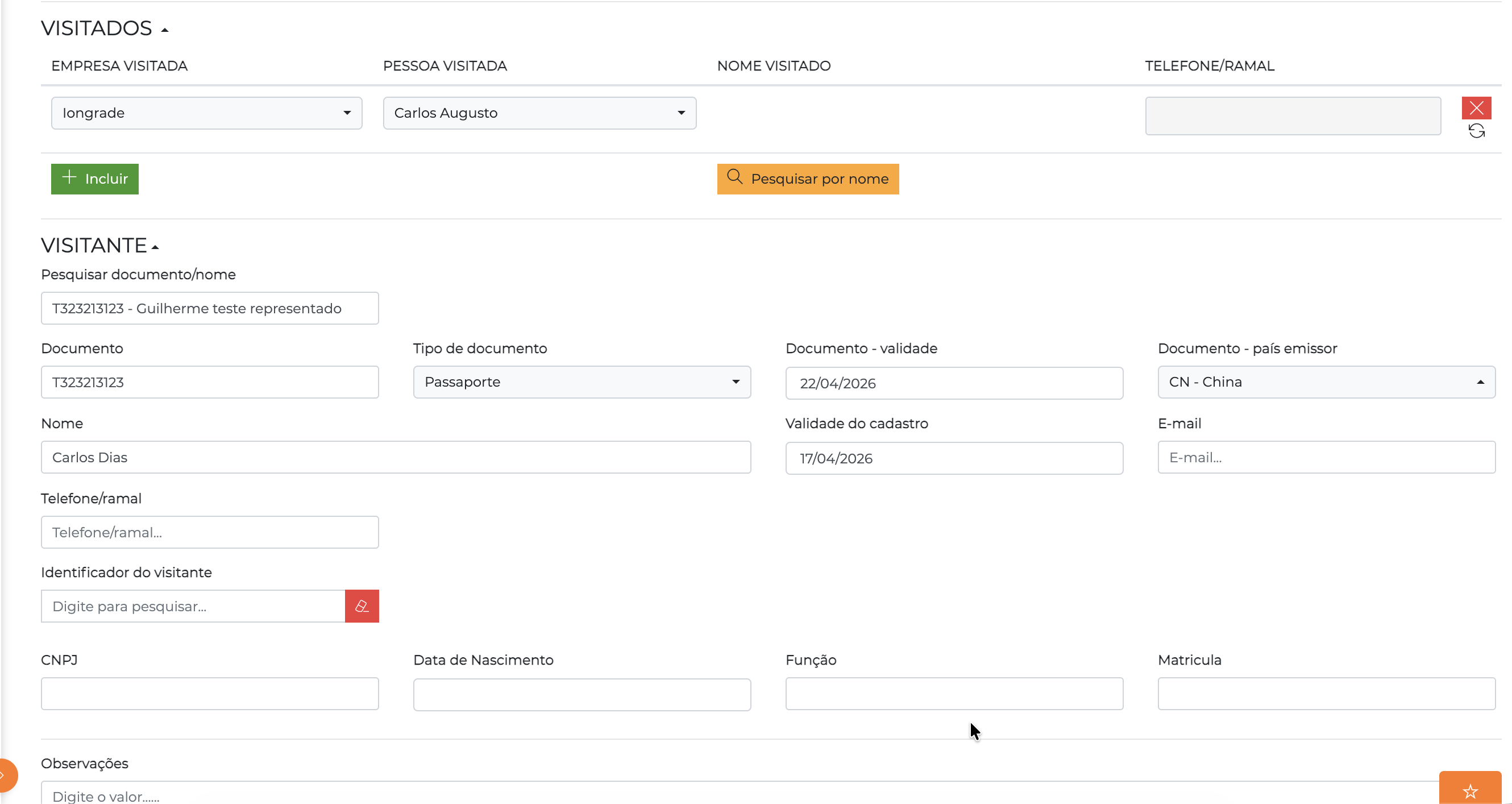Click the refresh icon below the red X
1512x804 pixels.
[1476, 131]
